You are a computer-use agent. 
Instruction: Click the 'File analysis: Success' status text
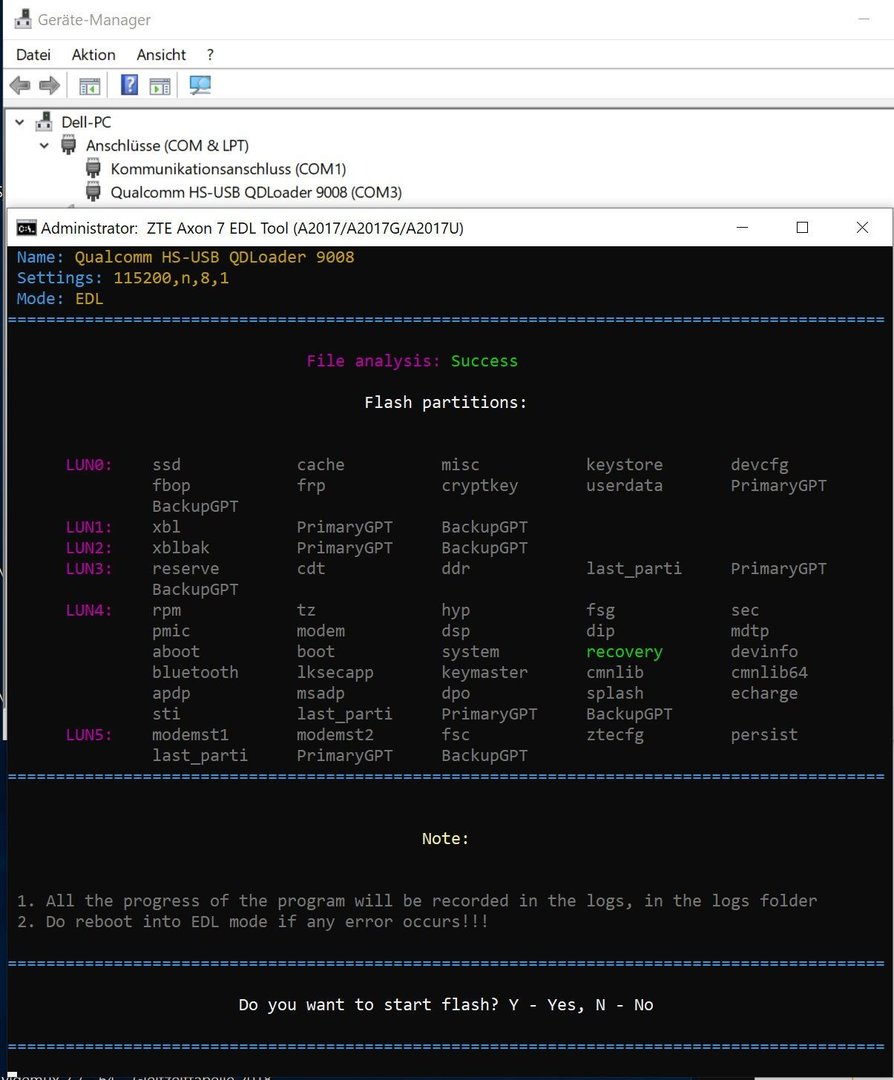click(x=412, y=361)
